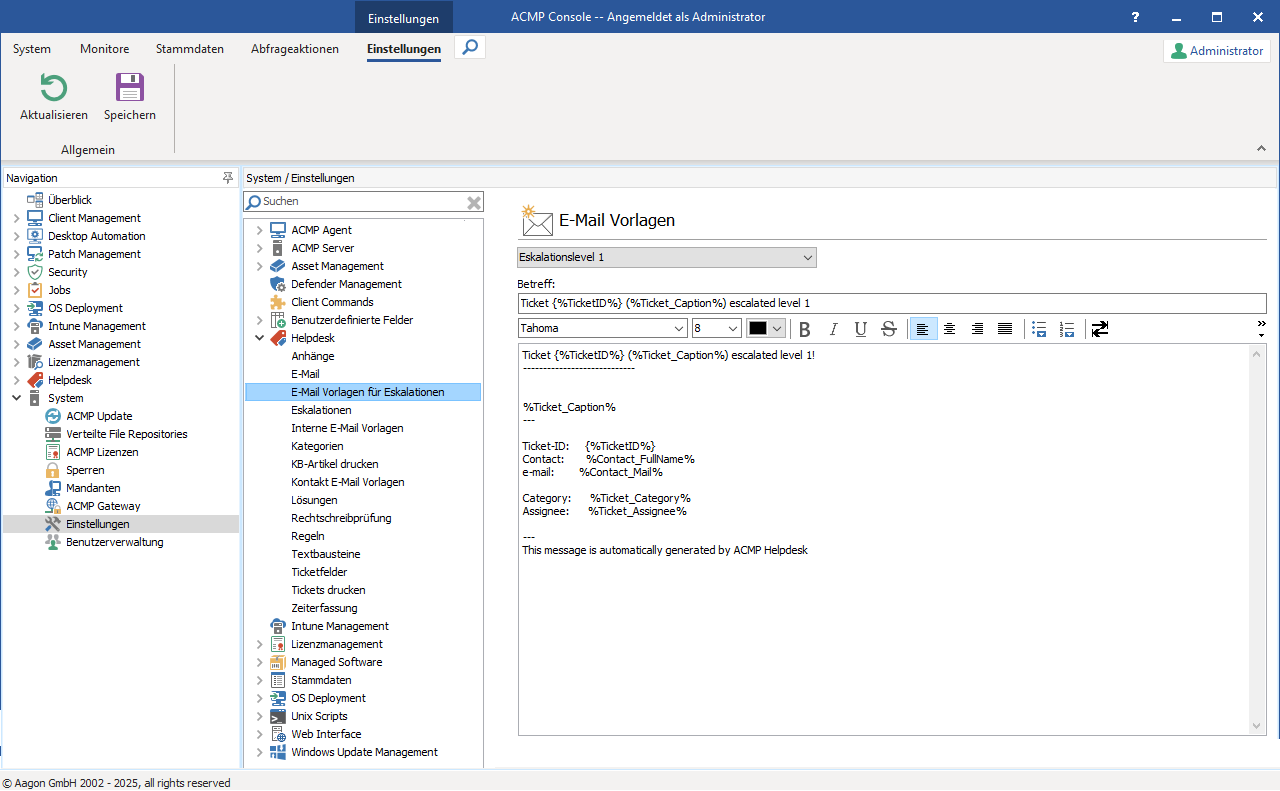This screenshot has height=791, width=1280.
Task: Open the Eskalationslevel 1 dropdown
Action: click(x=806, y=257)
